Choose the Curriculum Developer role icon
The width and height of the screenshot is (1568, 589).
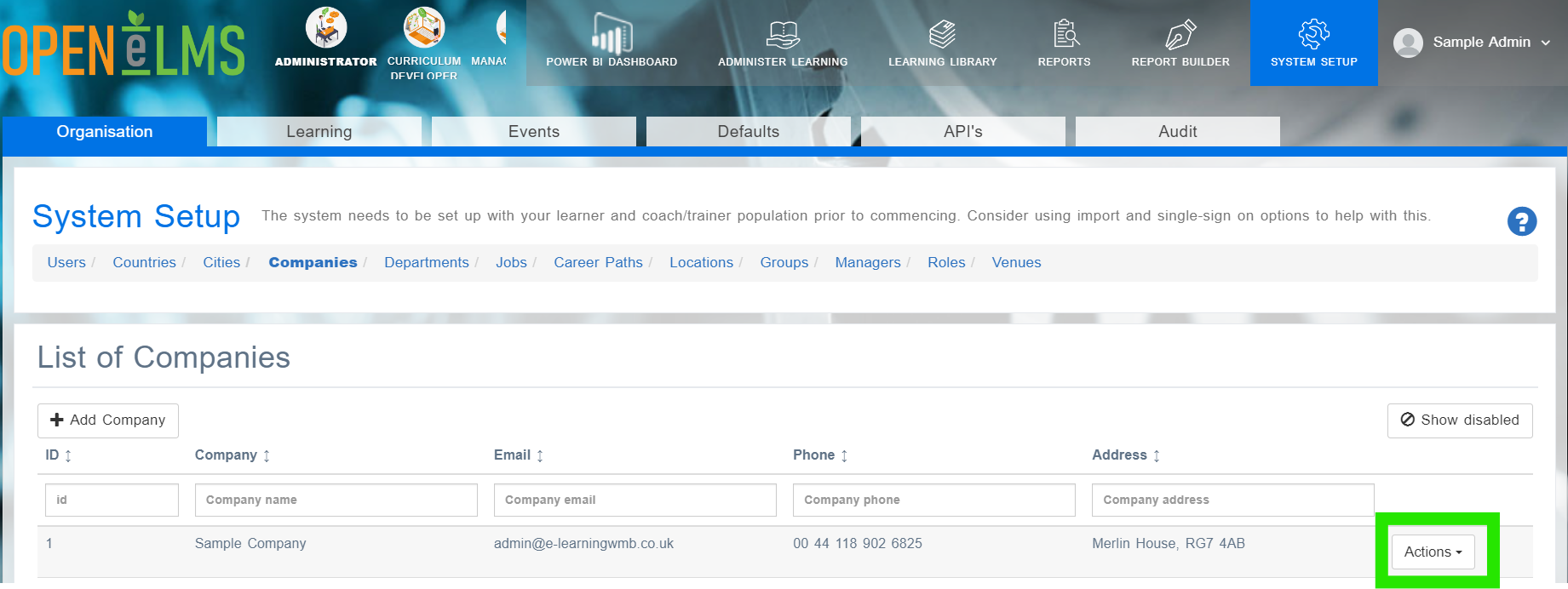coord(423,28)
